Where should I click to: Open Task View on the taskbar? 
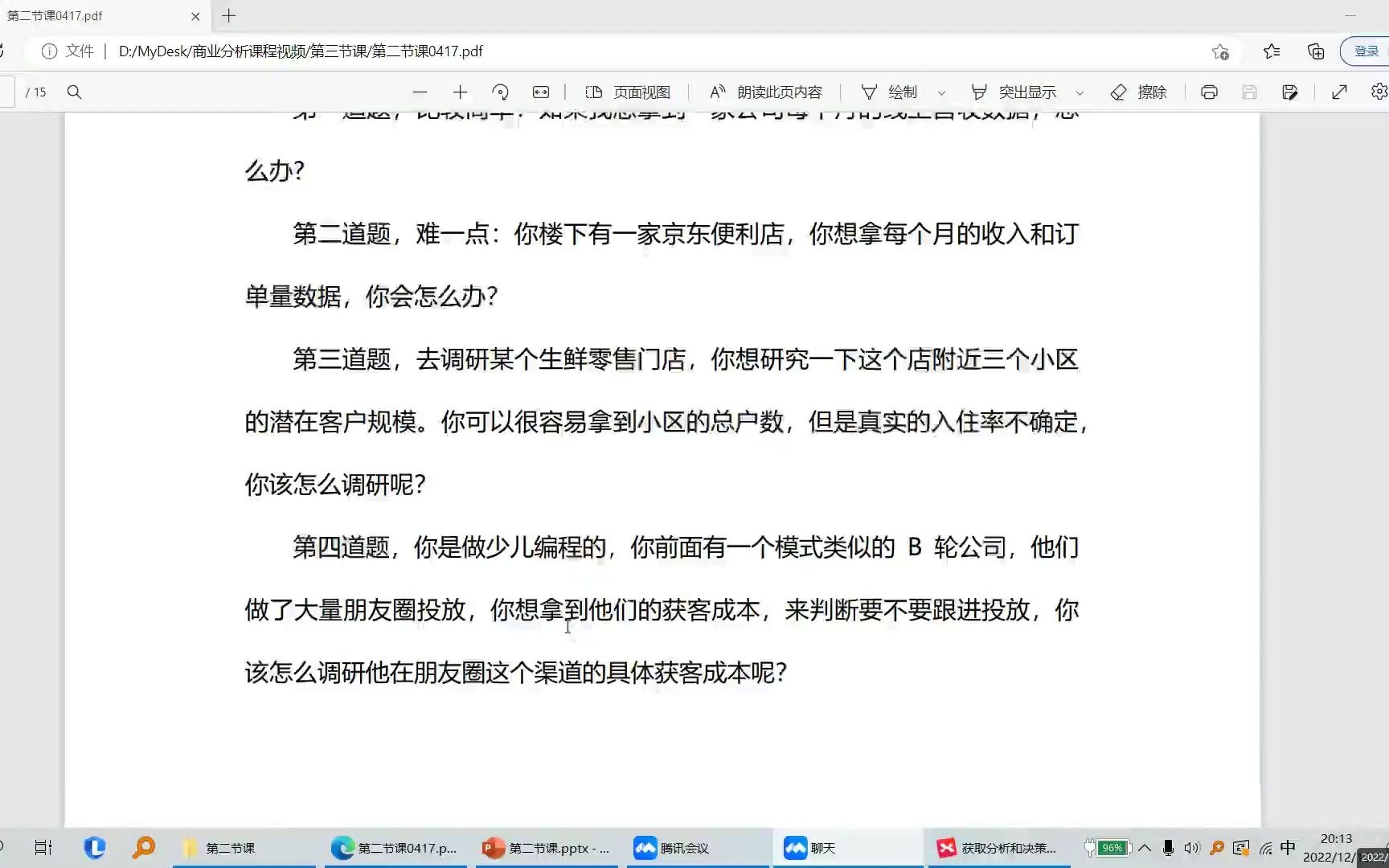[x=43, y=848]
